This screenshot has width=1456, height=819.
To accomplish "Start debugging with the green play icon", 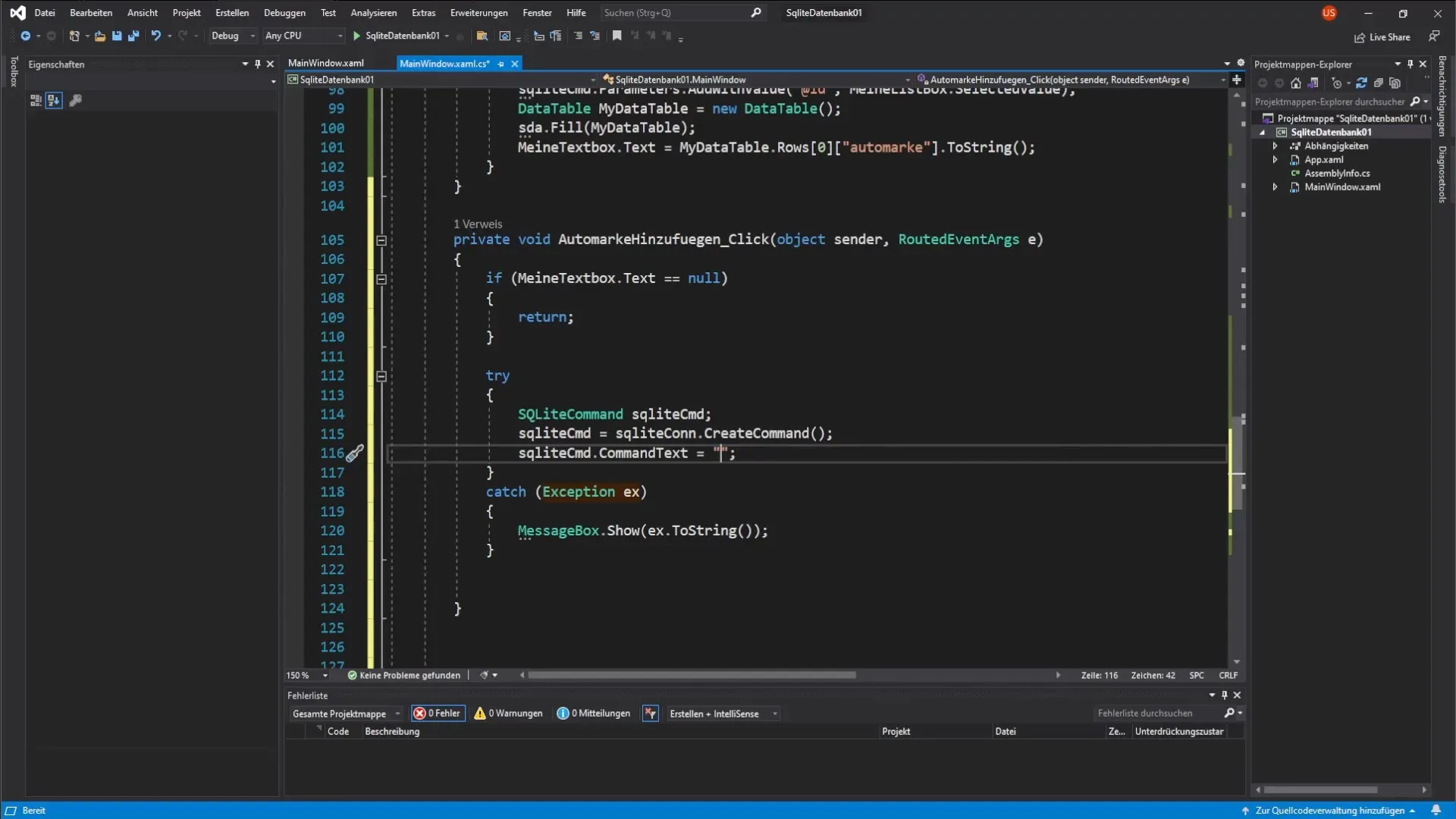I will 356,36.
